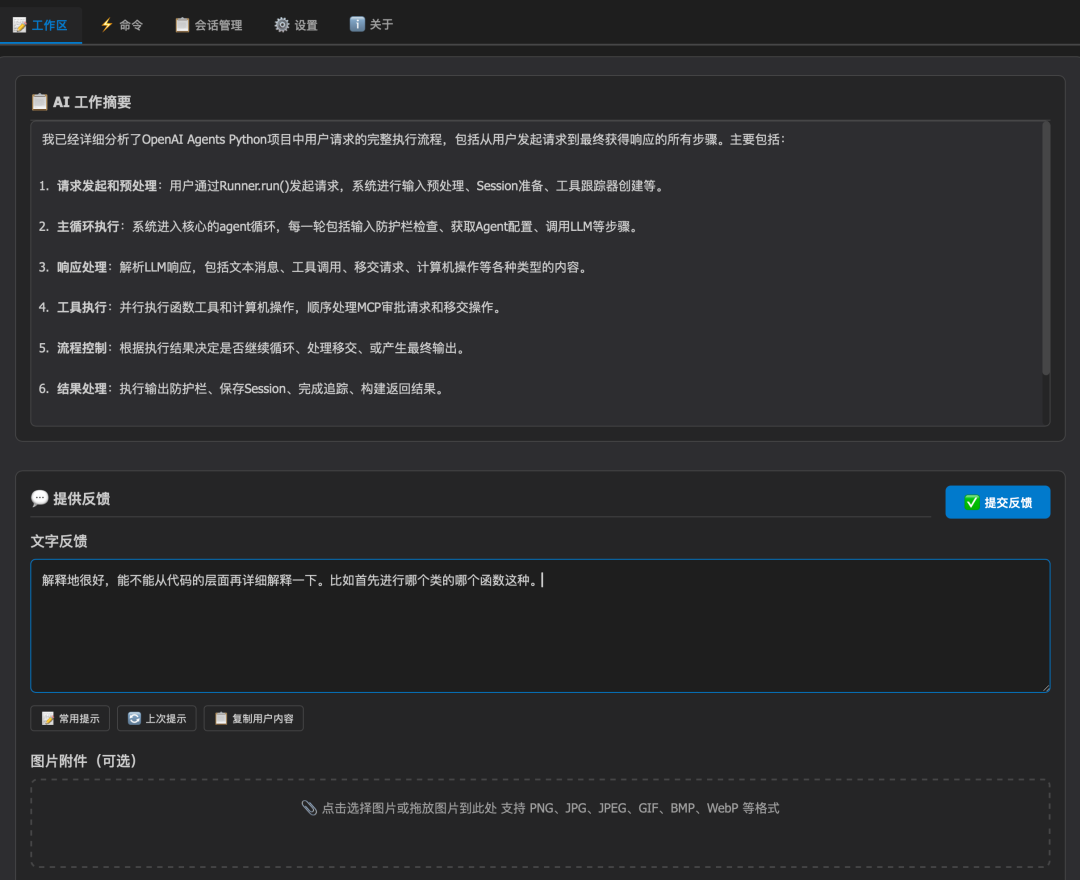
Task: Open the 会话管理 tab
Action: tap(209, 25)
